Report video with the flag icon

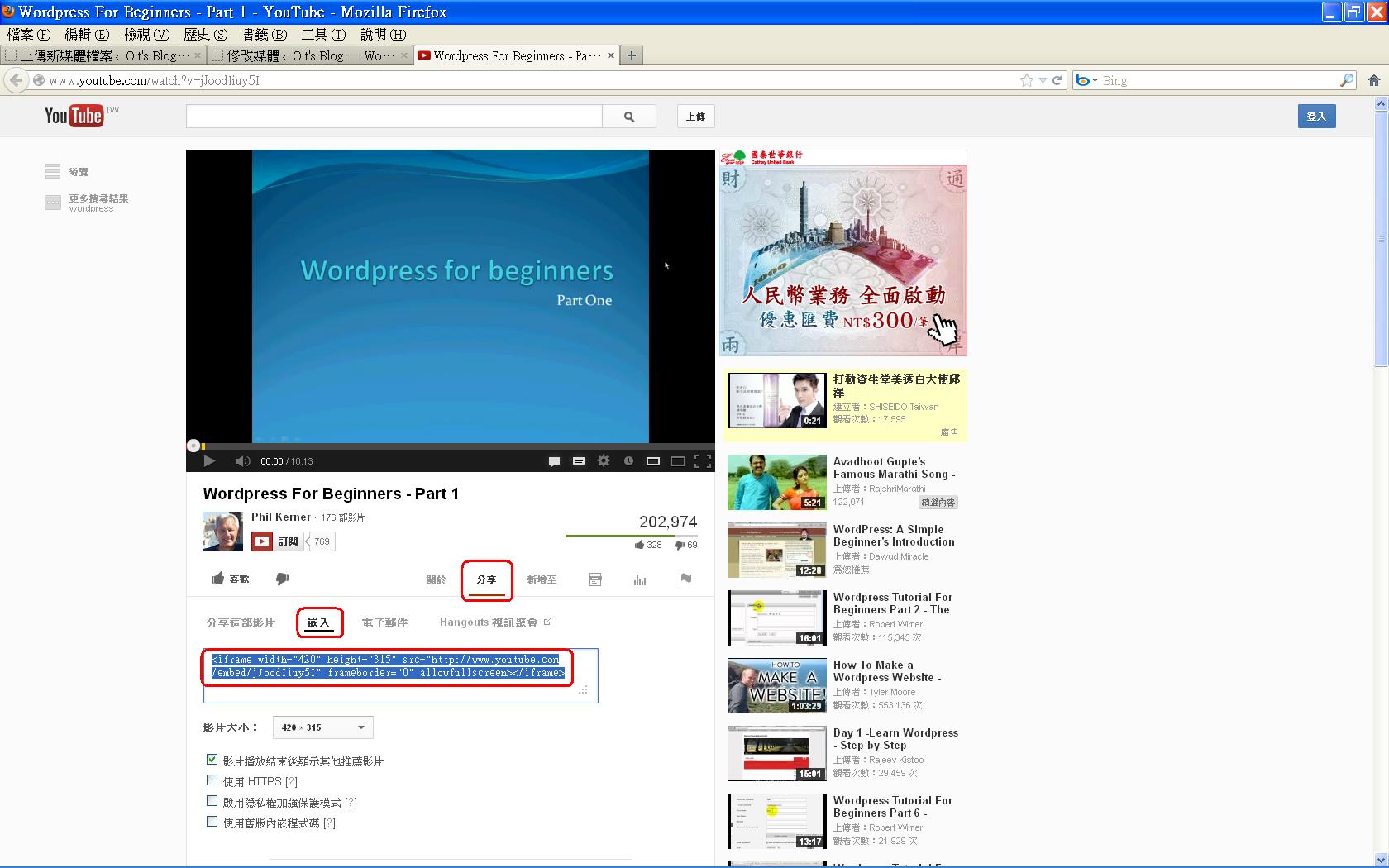pos(685,579)
